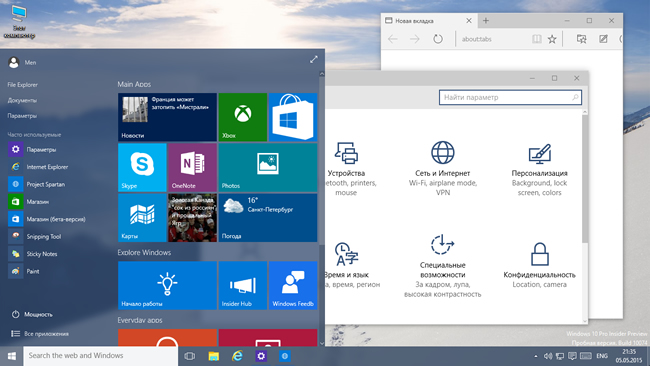This screenshot has width=650, height=366.
Task: Launch Internet Explorer from Start list
Action: [x=38, y=167]
